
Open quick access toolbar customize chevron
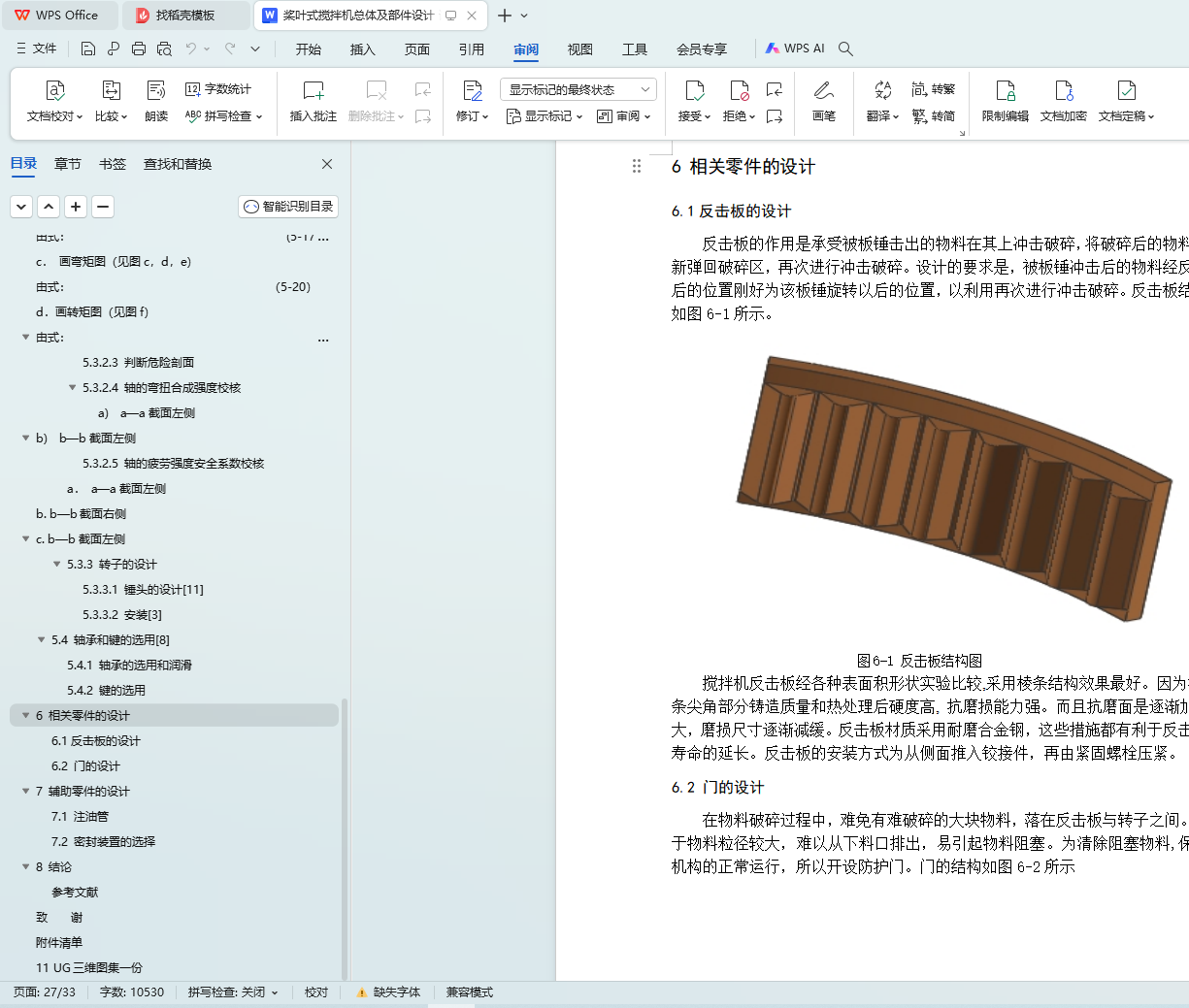point(255,49)
